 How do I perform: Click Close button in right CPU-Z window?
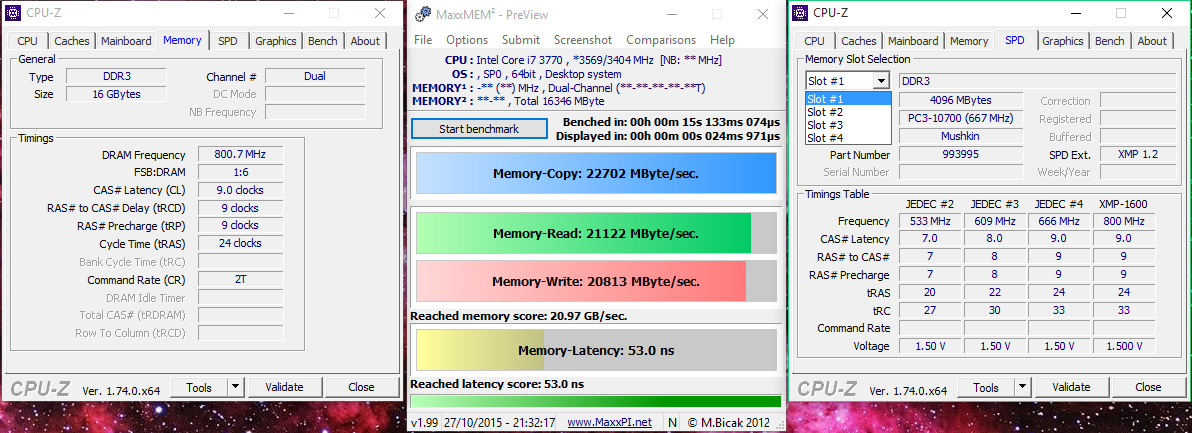[1148, 387]
